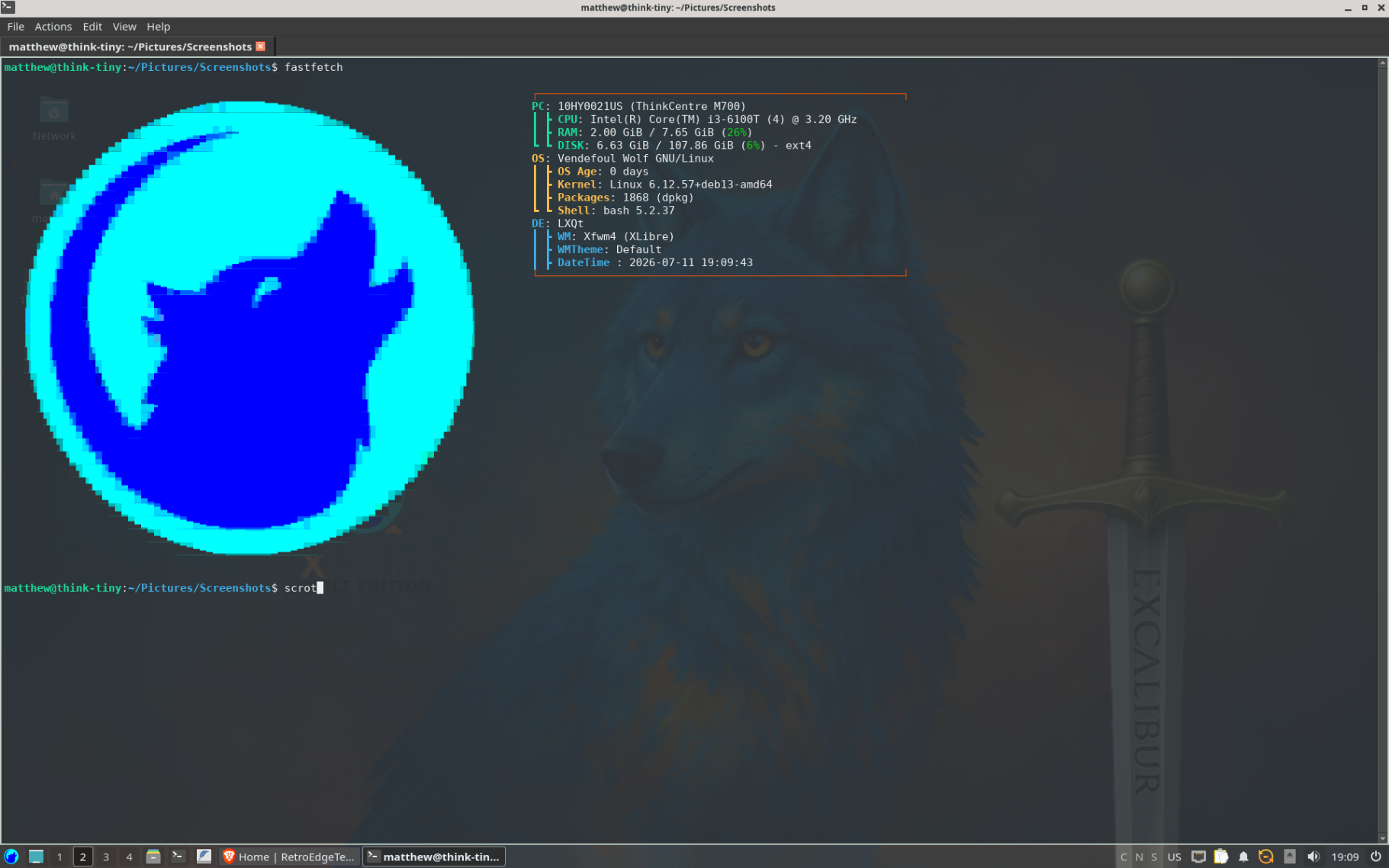Open the File menu
Screen dimensions: 1389x868
(16, 27)
